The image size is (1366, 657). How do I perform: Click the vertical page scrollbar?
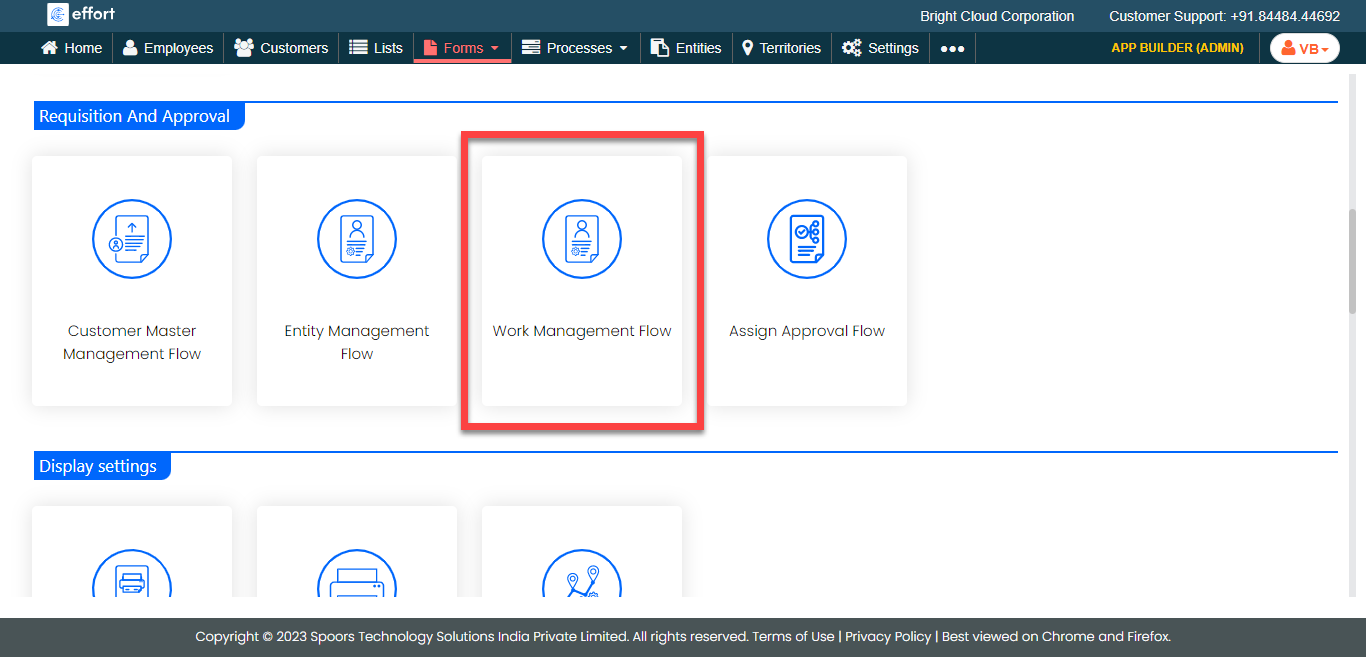pyautogui.click(x=1353, y=262)
